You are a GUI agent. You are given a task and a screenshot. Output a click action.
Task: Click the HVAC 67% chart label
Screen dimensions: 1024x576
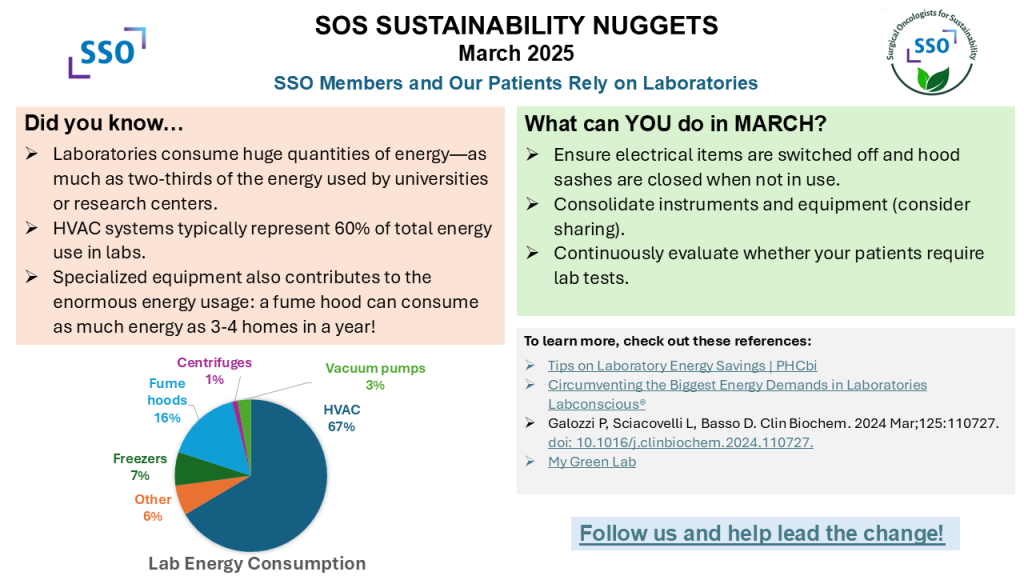click(341, 418)
